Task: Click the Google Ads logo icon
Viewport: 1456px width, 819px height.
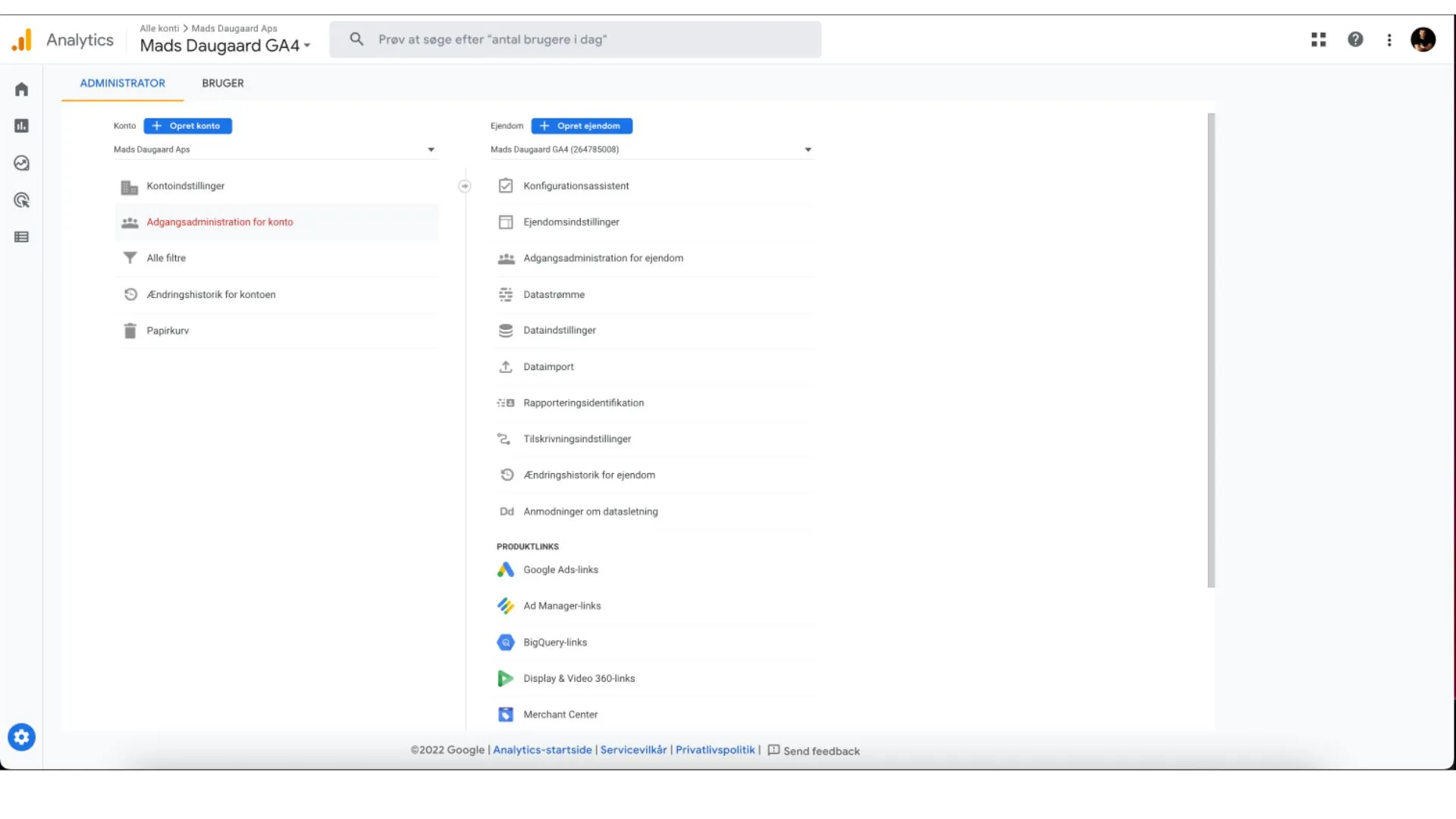Action: point(506,570)
